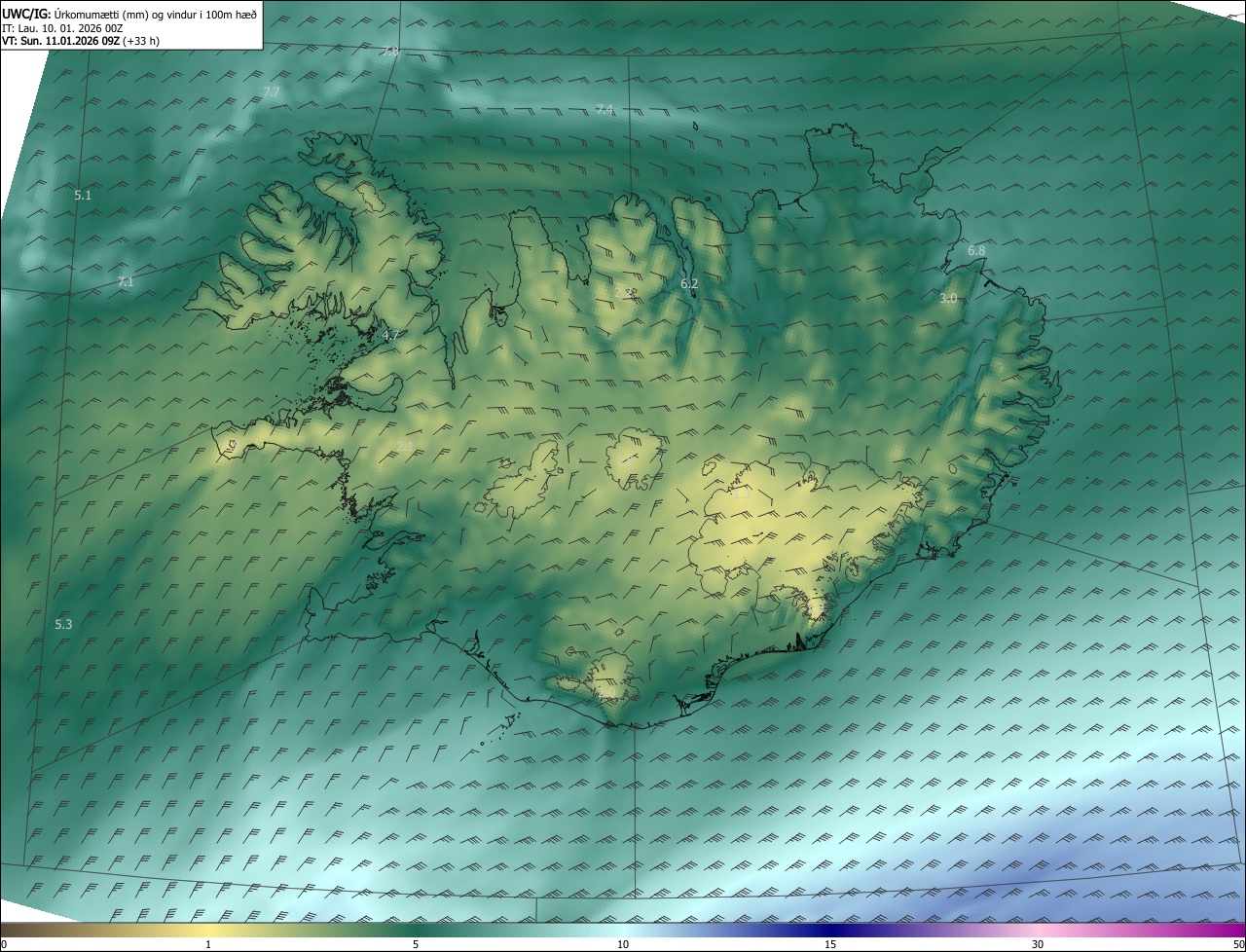The width and height of the screenshot is (1246, 952).
Task: Click the 1.3 value label on map
Action: (x=742, y=494)
